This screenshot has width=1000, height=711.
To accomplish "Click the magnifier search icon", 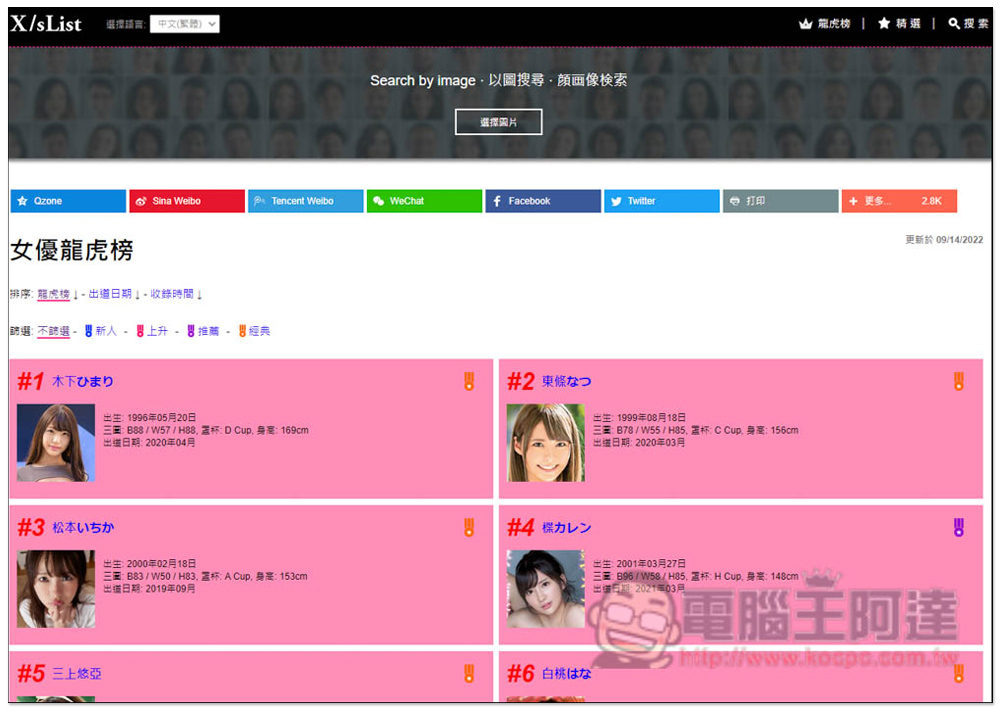I will 954,24.
